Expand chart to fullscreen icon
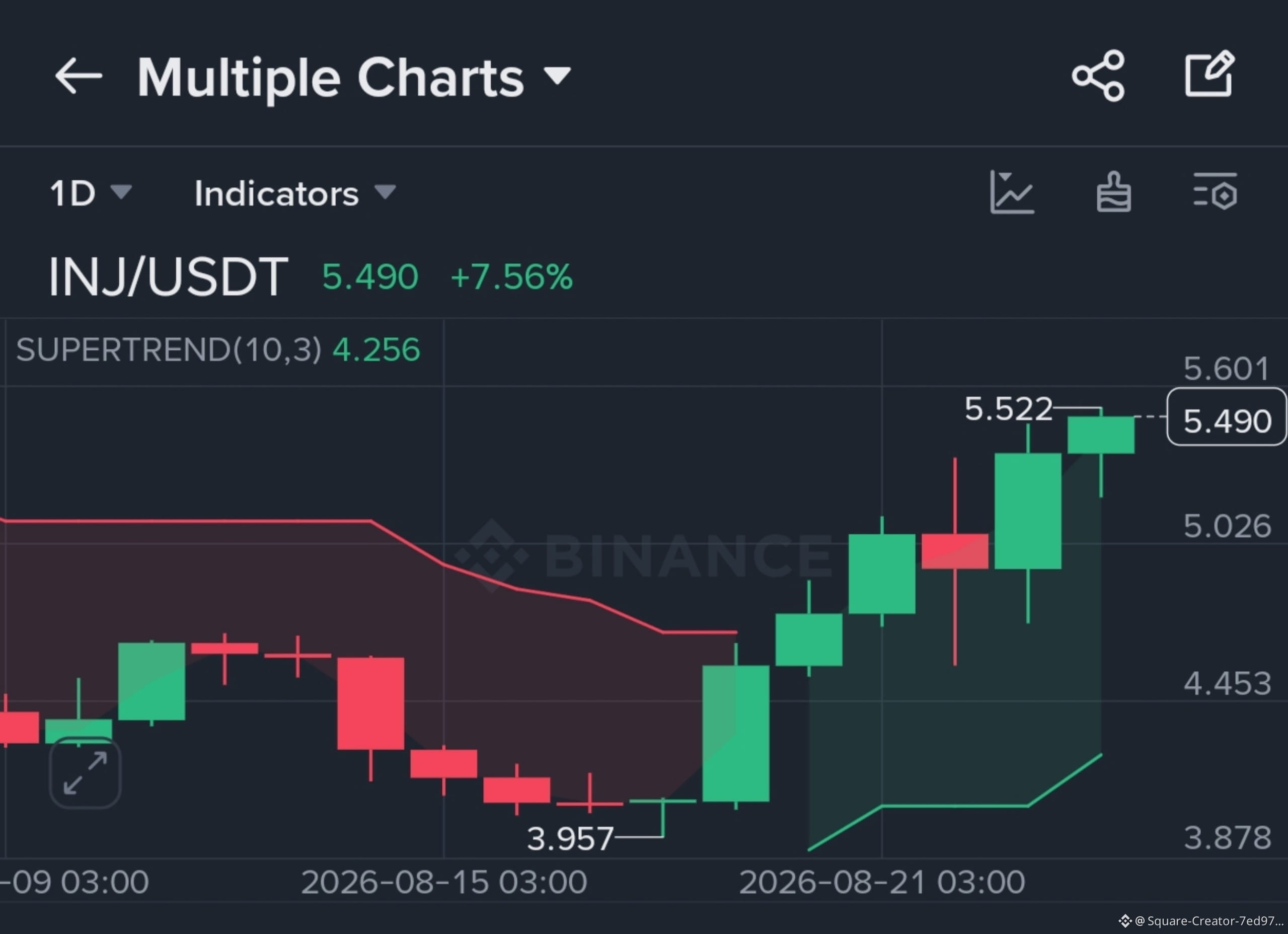Viewport: 1288px width, 934px height. coord(85,773)
